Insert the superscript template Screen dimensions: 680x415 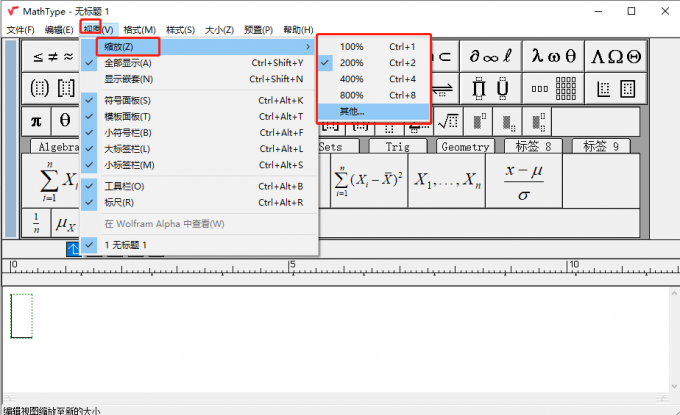pyautogui.click(x=478, y=122)
